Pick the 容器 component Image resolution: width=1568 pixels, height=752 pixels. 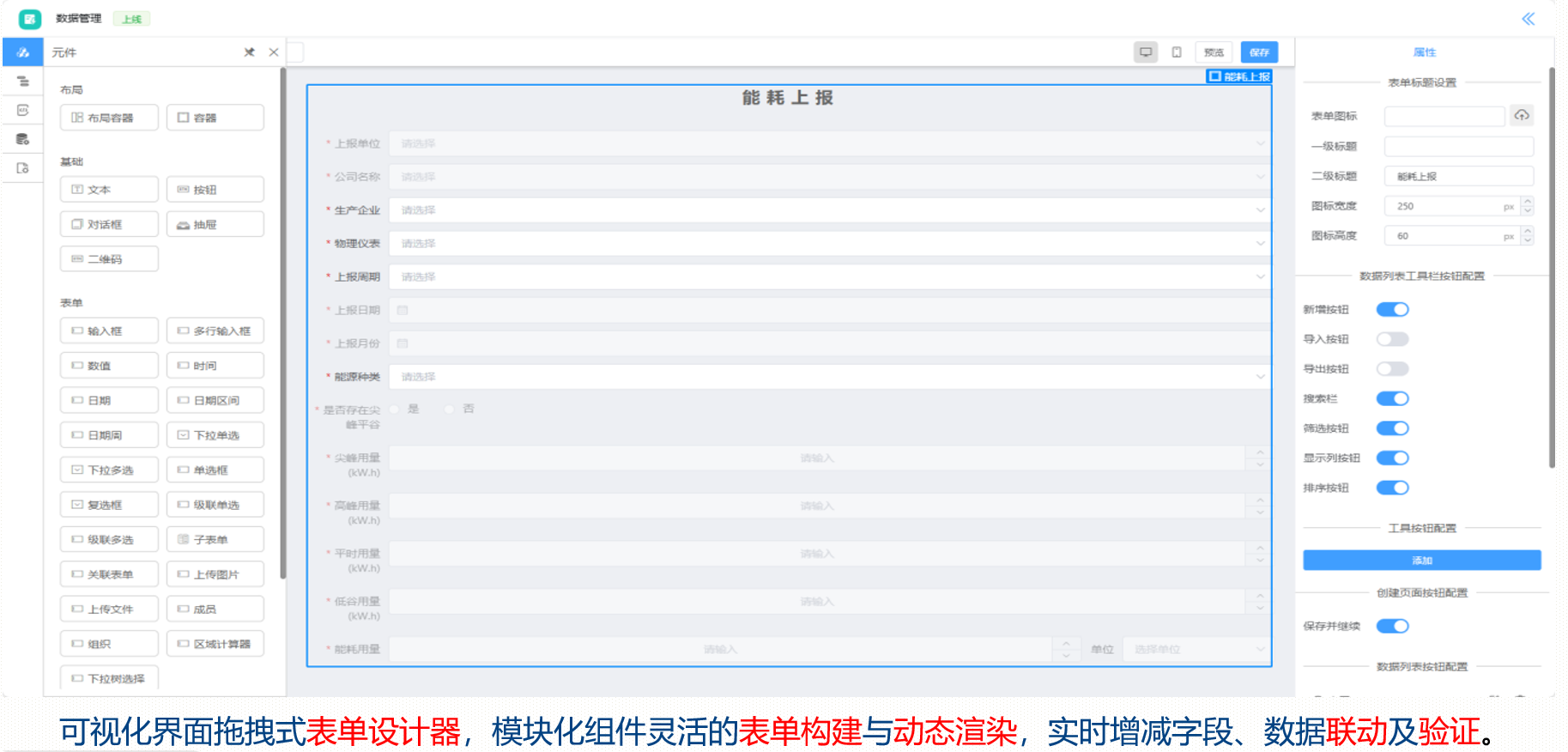pos(215,118)
